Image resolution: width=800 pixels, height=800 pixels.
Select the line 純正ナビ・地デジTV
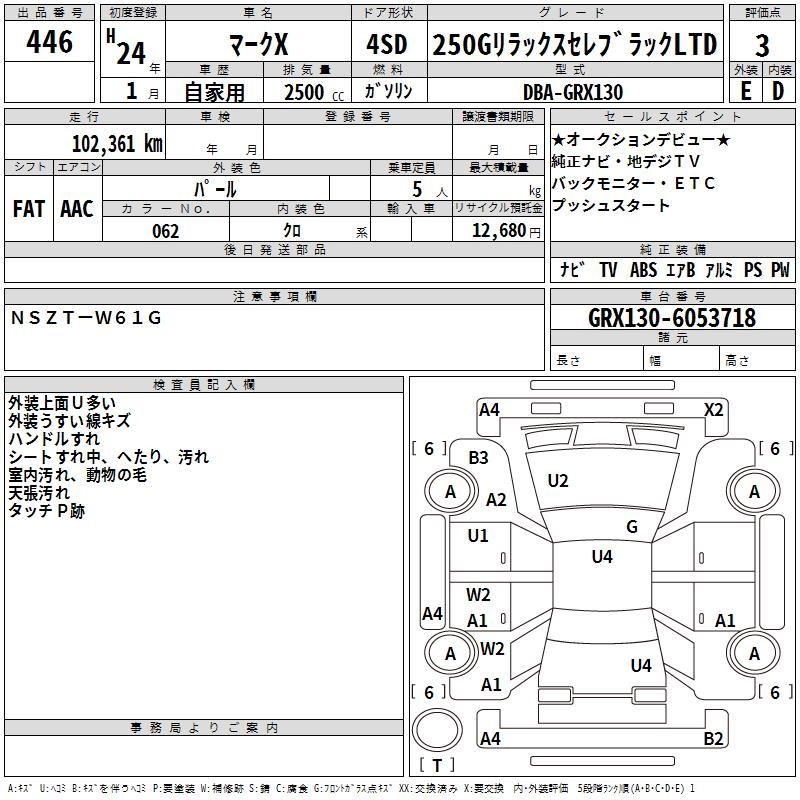coord(626,161)
